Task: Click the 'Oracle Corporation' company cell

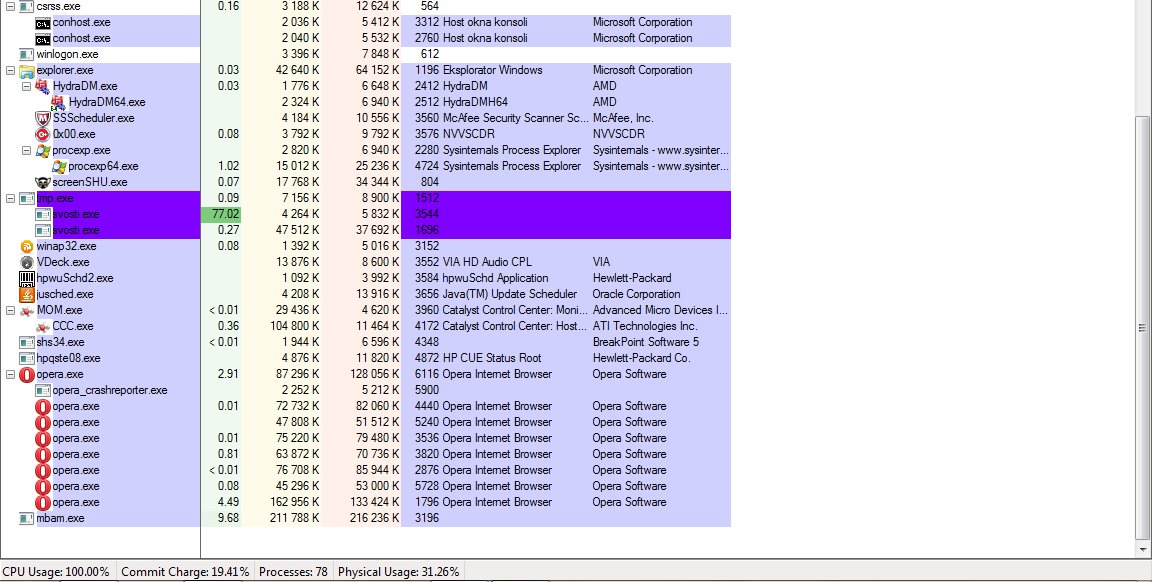Action: pyautogui.click(x=636, y=295)
